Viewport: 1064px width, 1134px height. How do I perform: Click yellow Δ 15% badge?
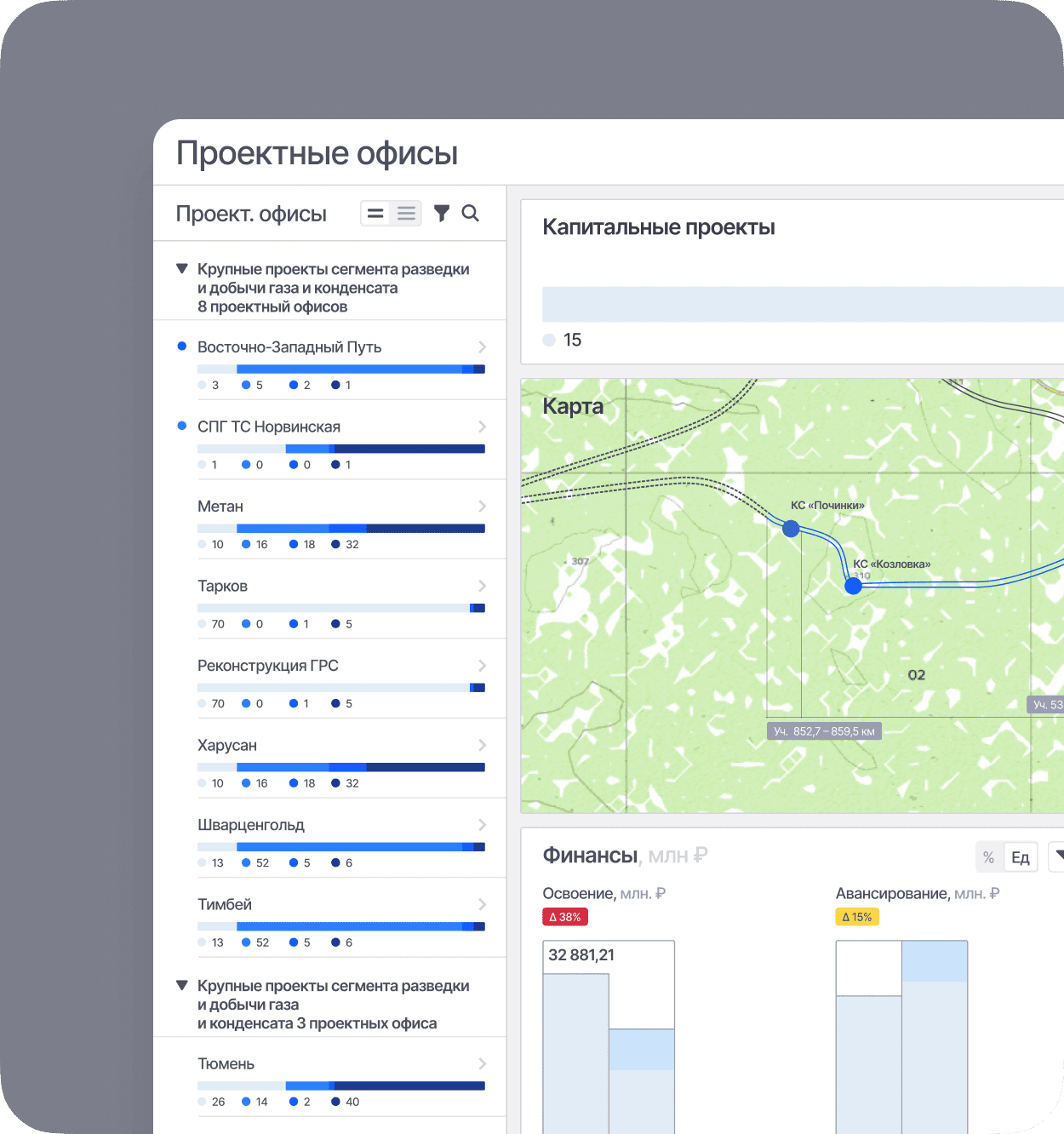[857, 917]
